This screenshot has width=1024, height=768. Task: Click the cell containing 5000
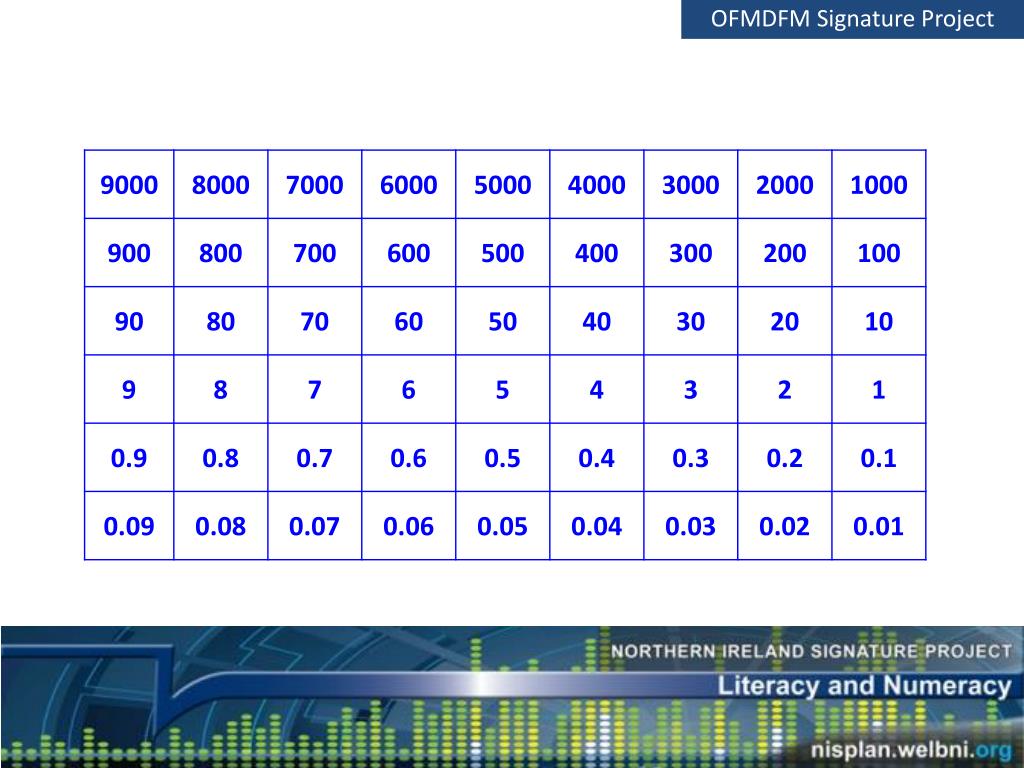pyautogui.click(x=503, y=185)
